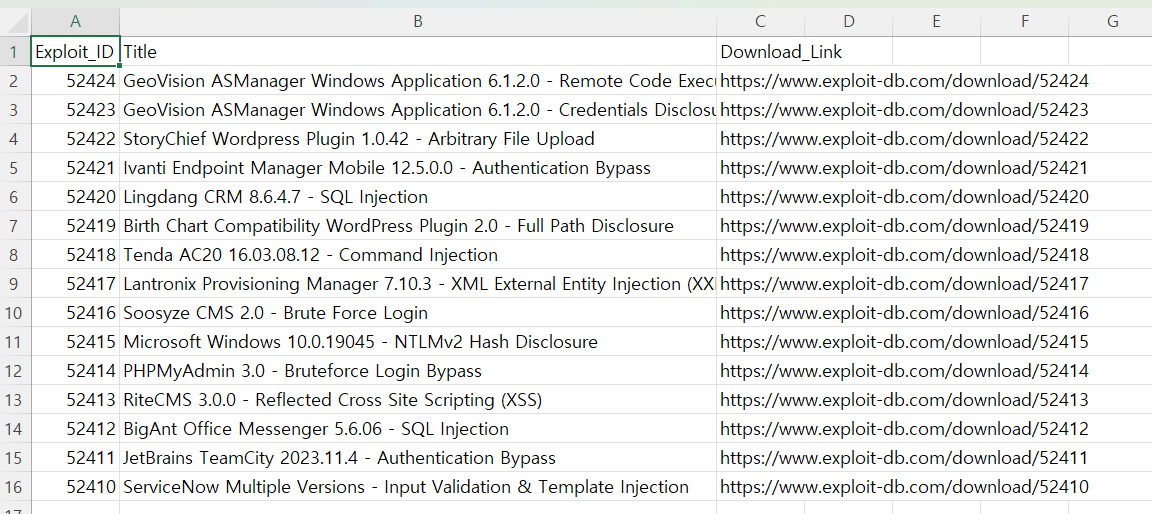Select row 8 header
This screenshot has height=514, width=1152.
pos(15,255)
